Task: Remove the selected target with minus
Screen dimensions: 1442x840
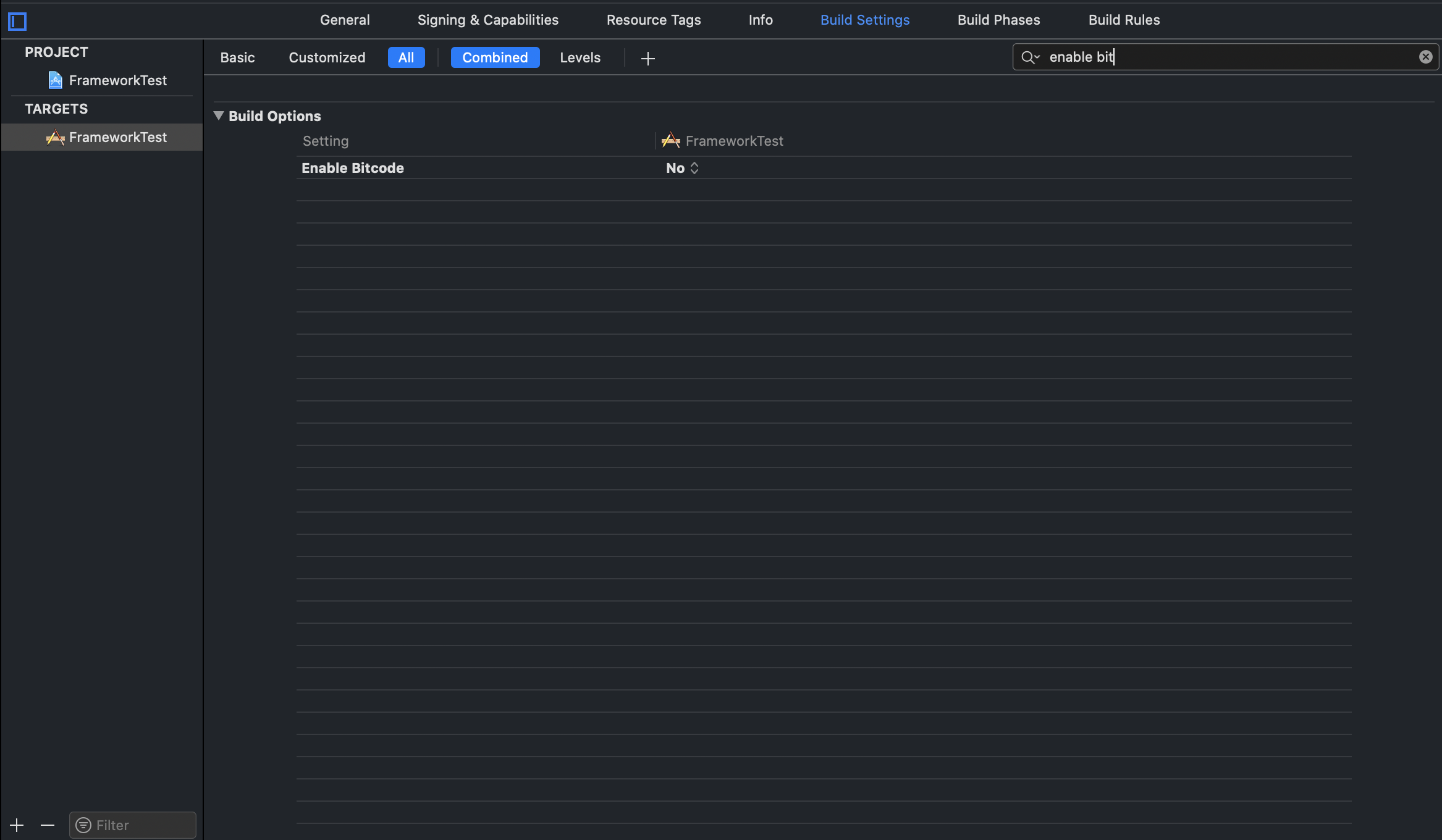Action: pos(48,825)
